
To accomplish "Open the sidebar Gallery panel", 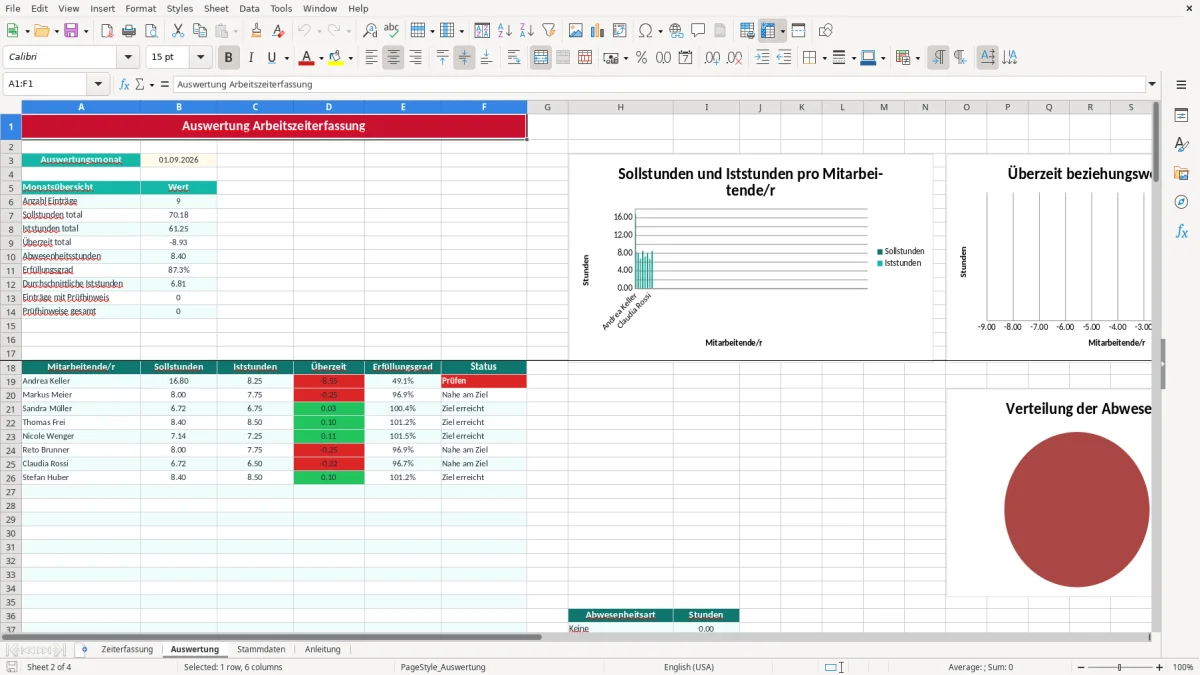I will click(x=1181, y=173).
